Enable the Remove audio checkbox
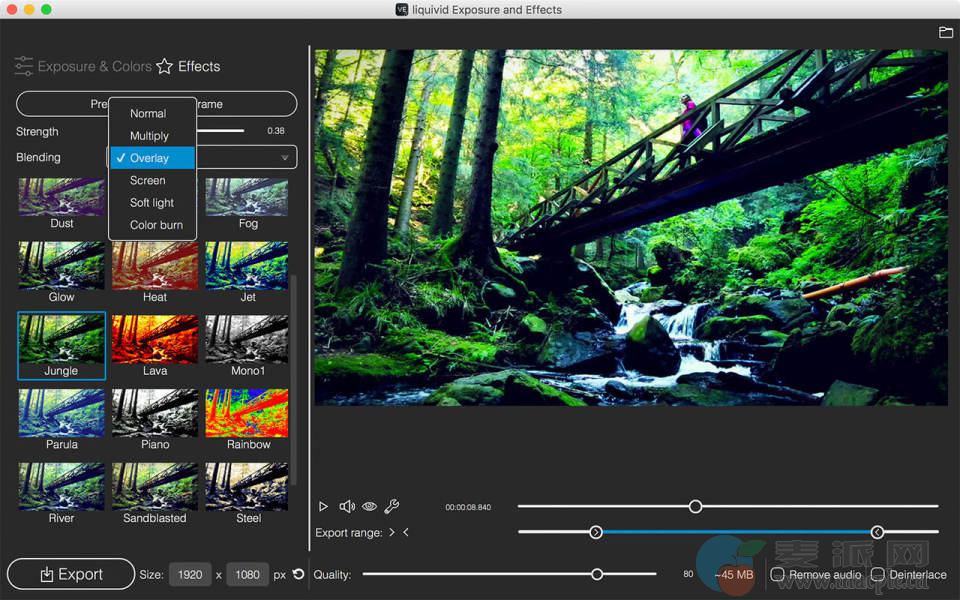 click(777, 574)
